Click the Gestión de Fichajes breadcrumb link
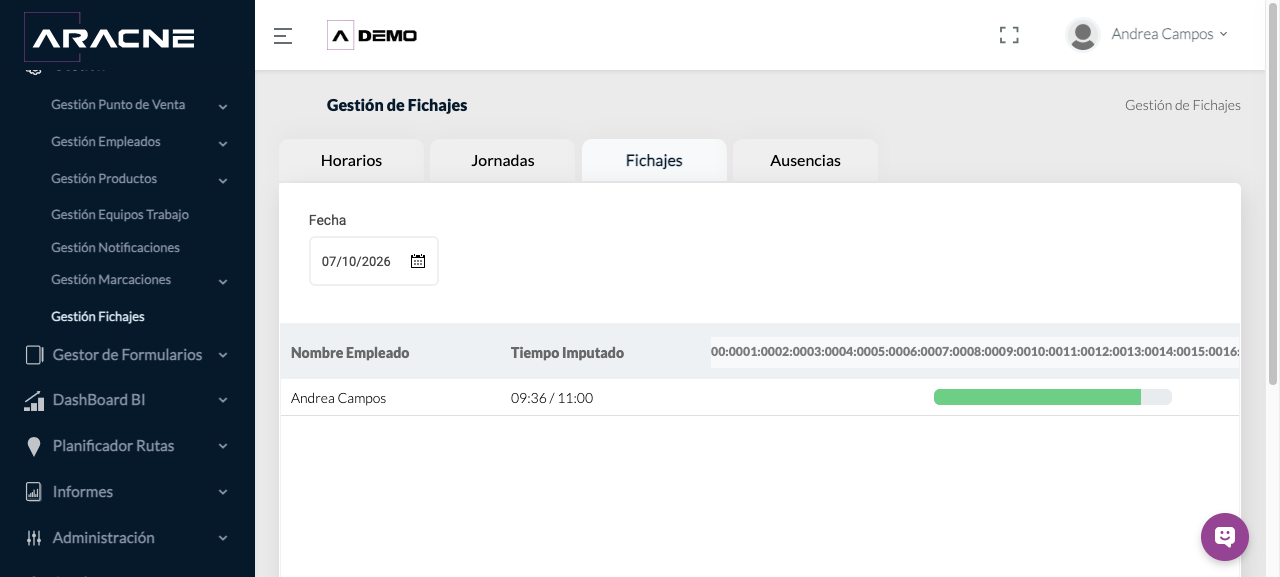Image resolution: width=1280 pixels, height=577 pixels. coord(1183,105)
